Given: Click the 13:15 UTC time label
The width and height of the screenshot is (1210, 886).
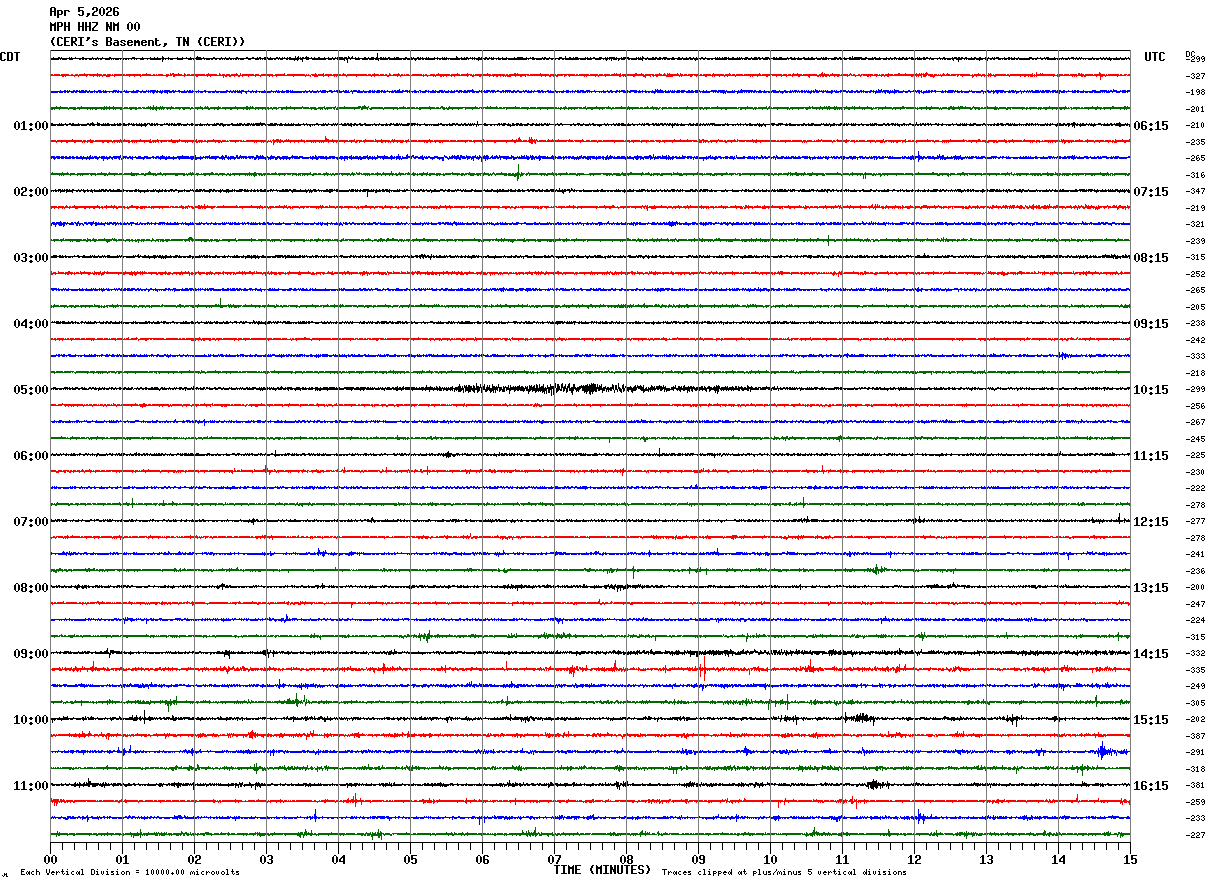Looking at the screenshot, I should point(1150,588).
